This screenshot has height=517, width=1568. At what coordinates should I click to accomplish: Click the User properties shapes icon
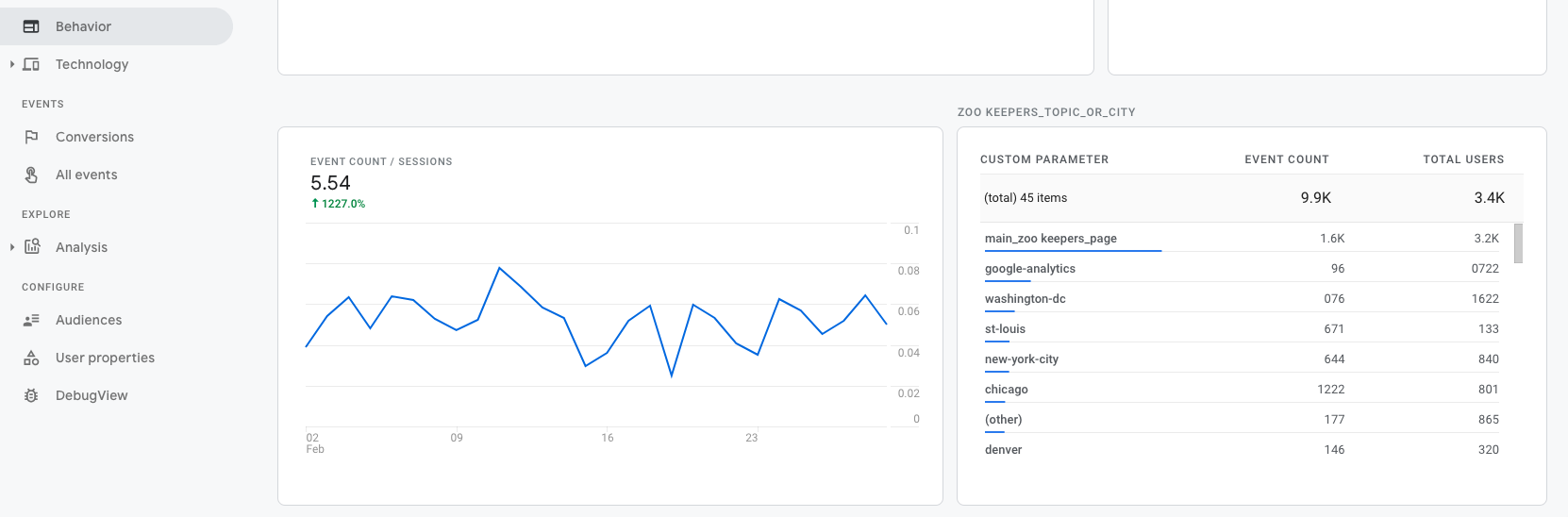tap(31, 358)
